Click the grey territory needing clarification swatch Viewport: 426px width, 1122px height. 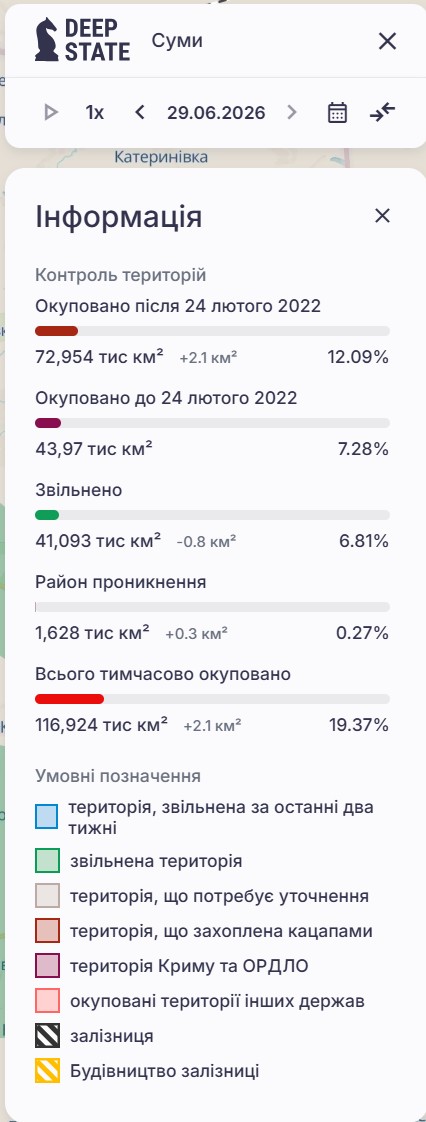click(47, 896)
